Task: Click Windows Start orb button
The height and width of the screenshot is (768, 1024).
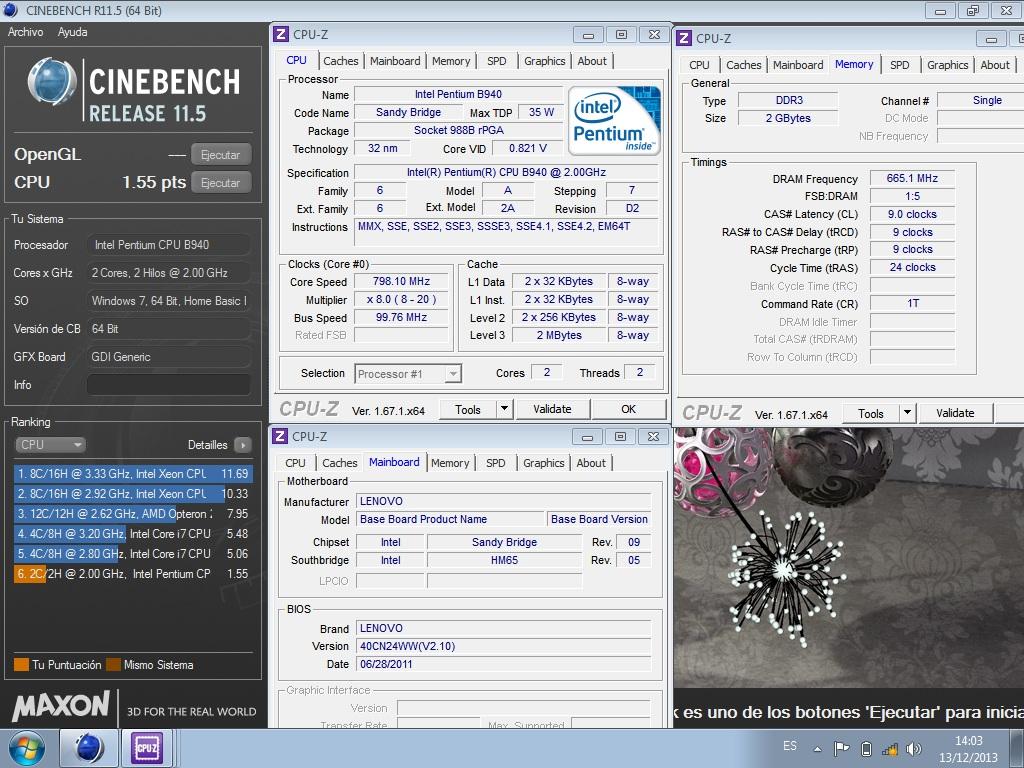Action: pos(27,748)
